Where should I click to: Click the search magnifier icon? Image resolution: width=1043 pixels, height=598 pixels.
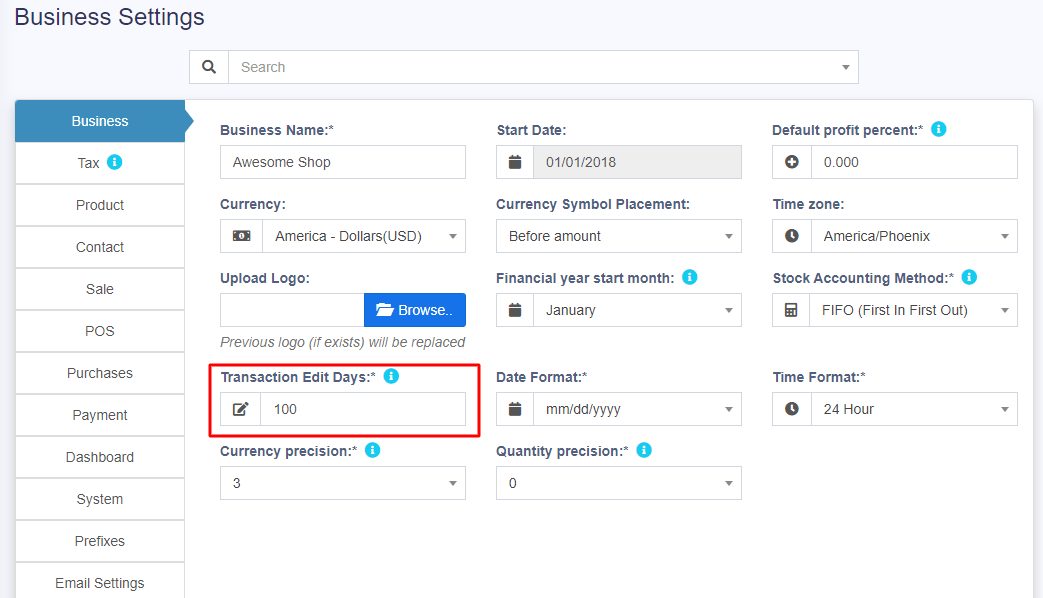(x=209, y=67)
